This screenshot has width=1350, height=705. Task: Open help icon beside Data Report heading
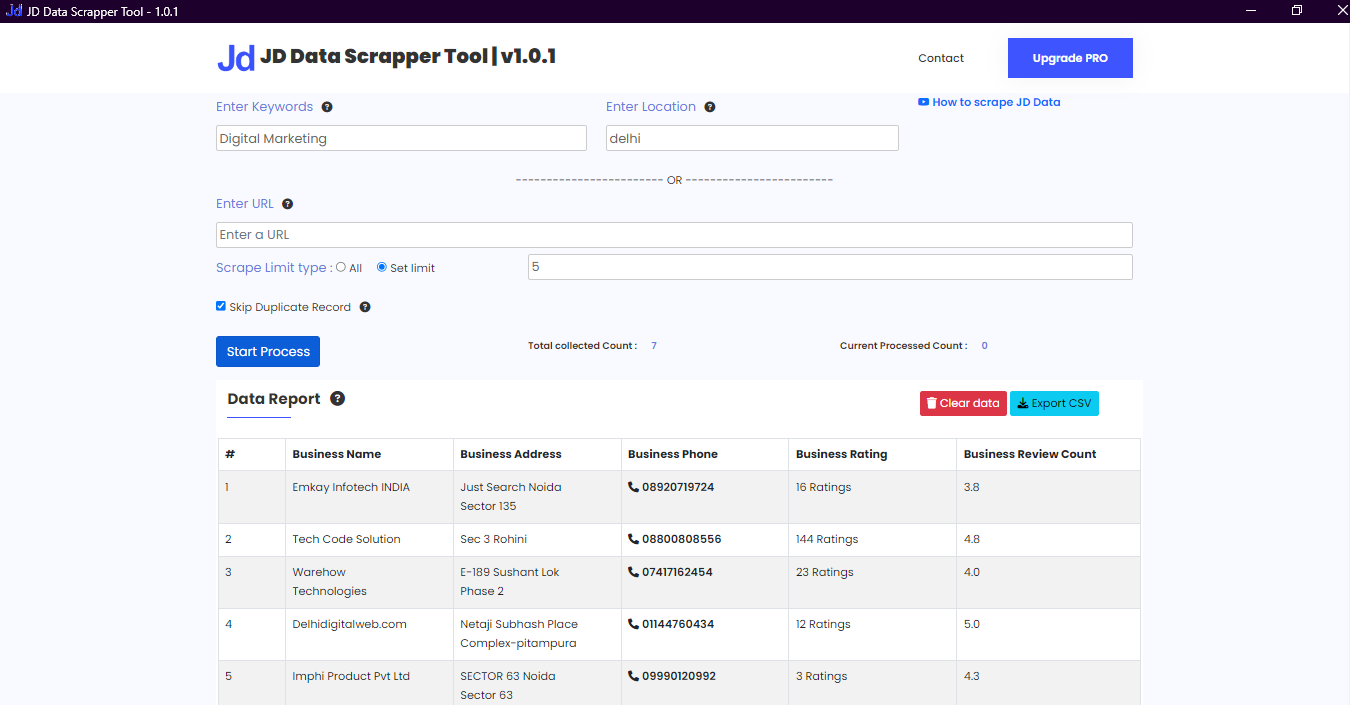pyautogui.click(x=338, y=399)
